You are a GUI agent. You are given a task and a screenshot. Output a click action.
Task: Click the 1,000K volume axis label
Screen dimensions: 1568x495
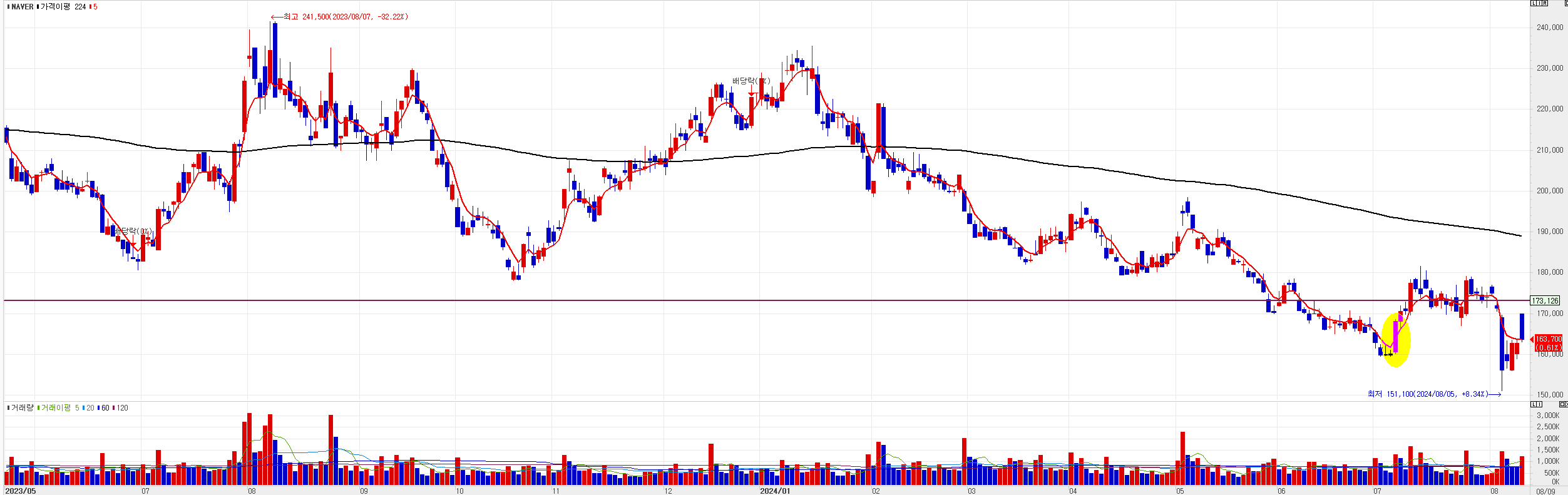click(x=1548, y=461)
